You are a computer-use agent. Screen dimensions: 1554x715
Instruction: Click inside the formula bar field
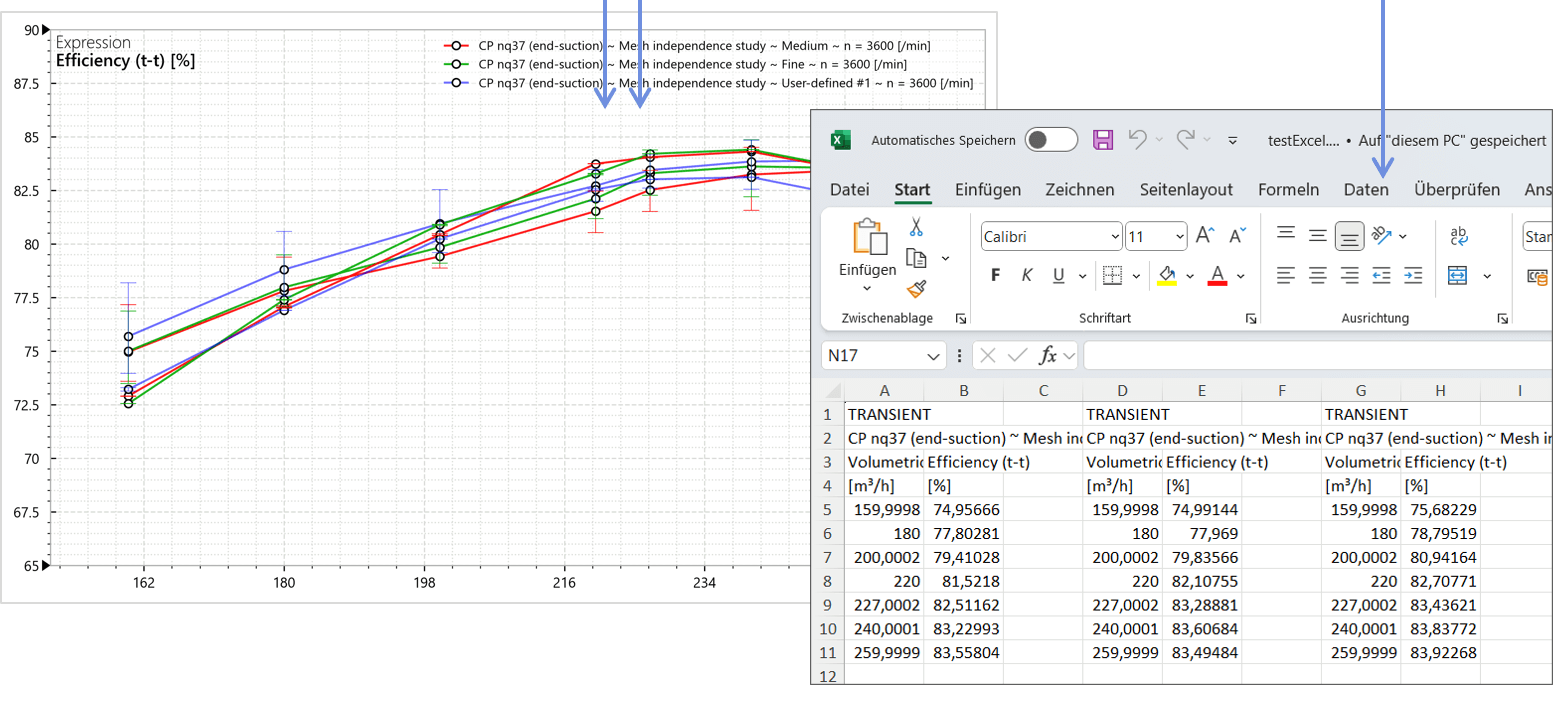1318,355
